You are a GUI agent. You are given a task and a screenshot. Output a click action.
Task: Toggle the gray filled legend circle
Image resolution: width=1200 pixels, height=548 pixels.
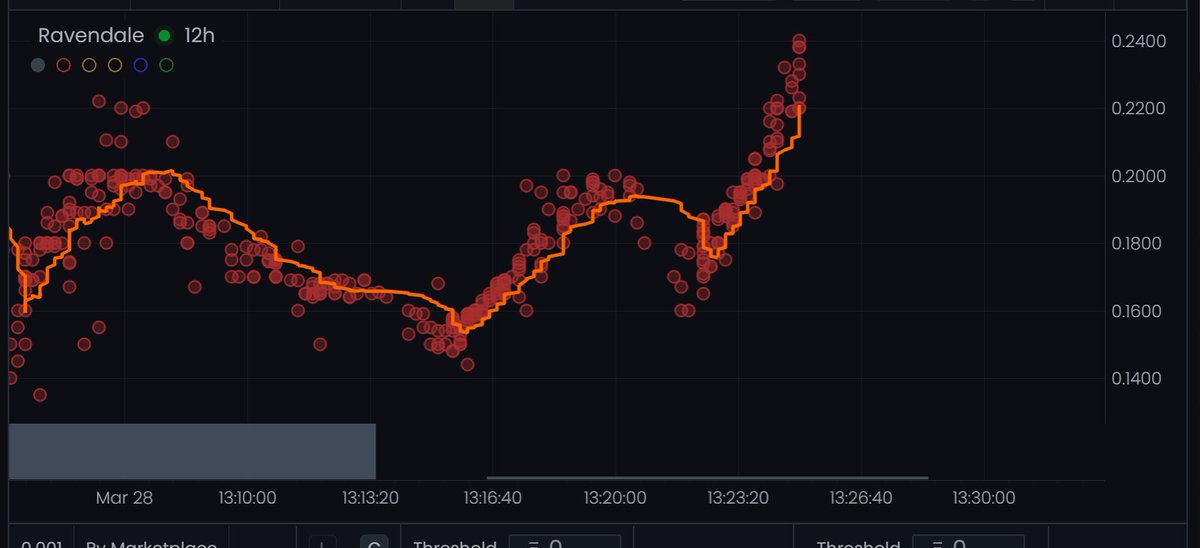38,66
